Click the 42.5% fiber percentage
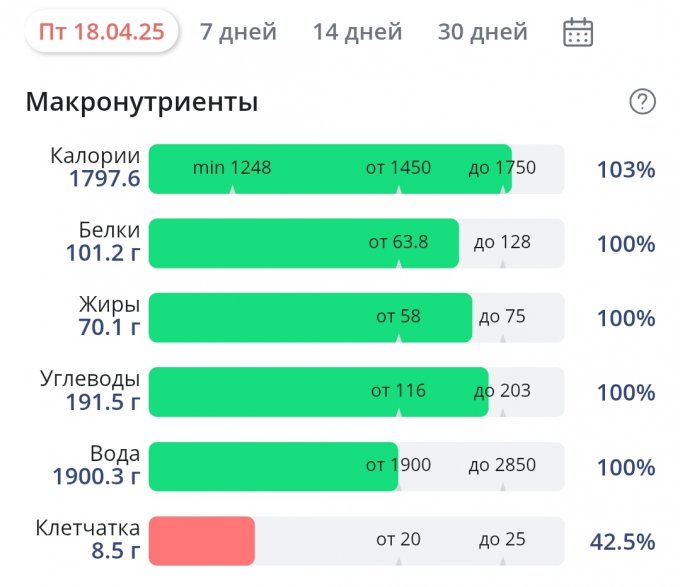Screen dimensions: 680x587 [622, 542]
